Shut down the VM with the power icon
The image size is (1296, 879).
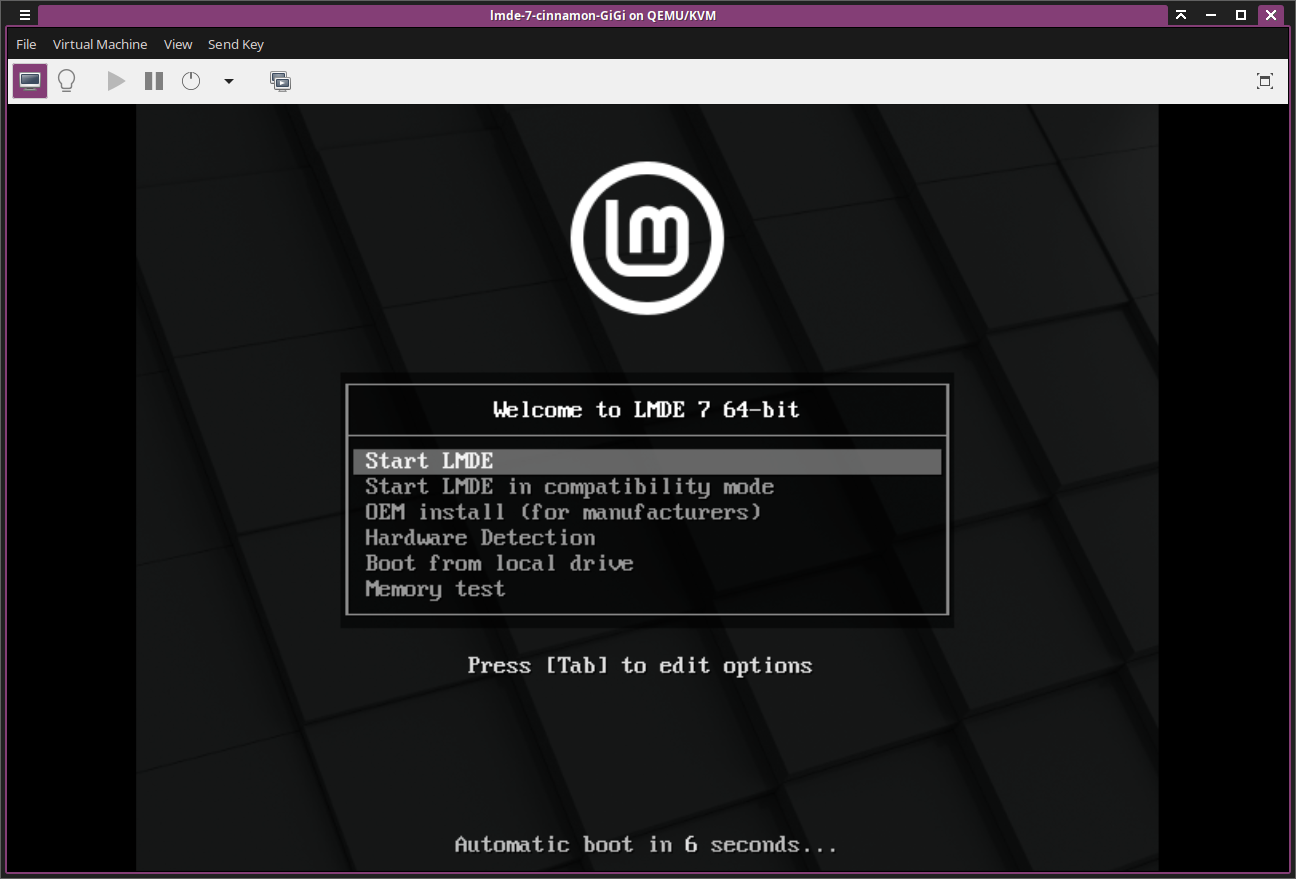coord(191,81)
